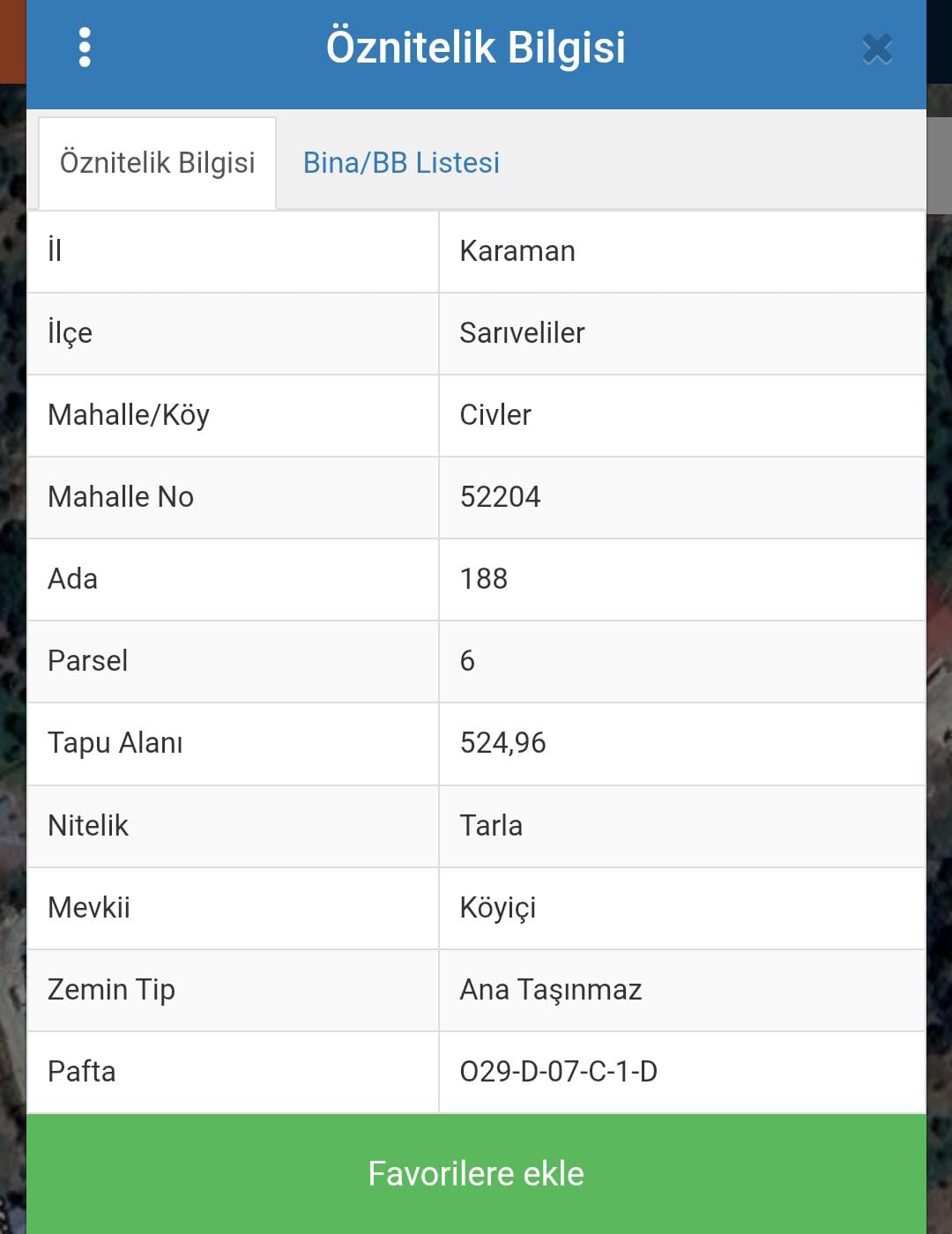Screen dimensions: 952x1234
Task: Select the Ada value 188
Action: (484, 579)
